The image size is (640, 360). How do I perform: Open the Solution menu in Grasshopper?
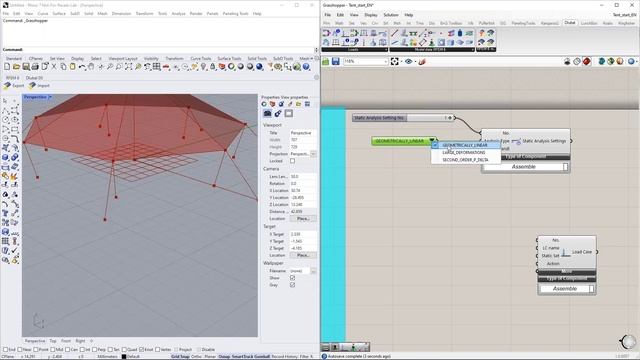point(391,15)
